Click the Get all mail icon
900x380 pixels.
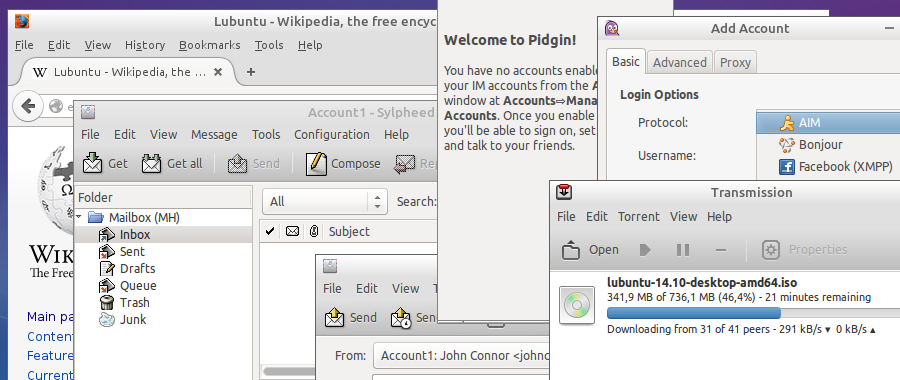(x=152, y=164)
